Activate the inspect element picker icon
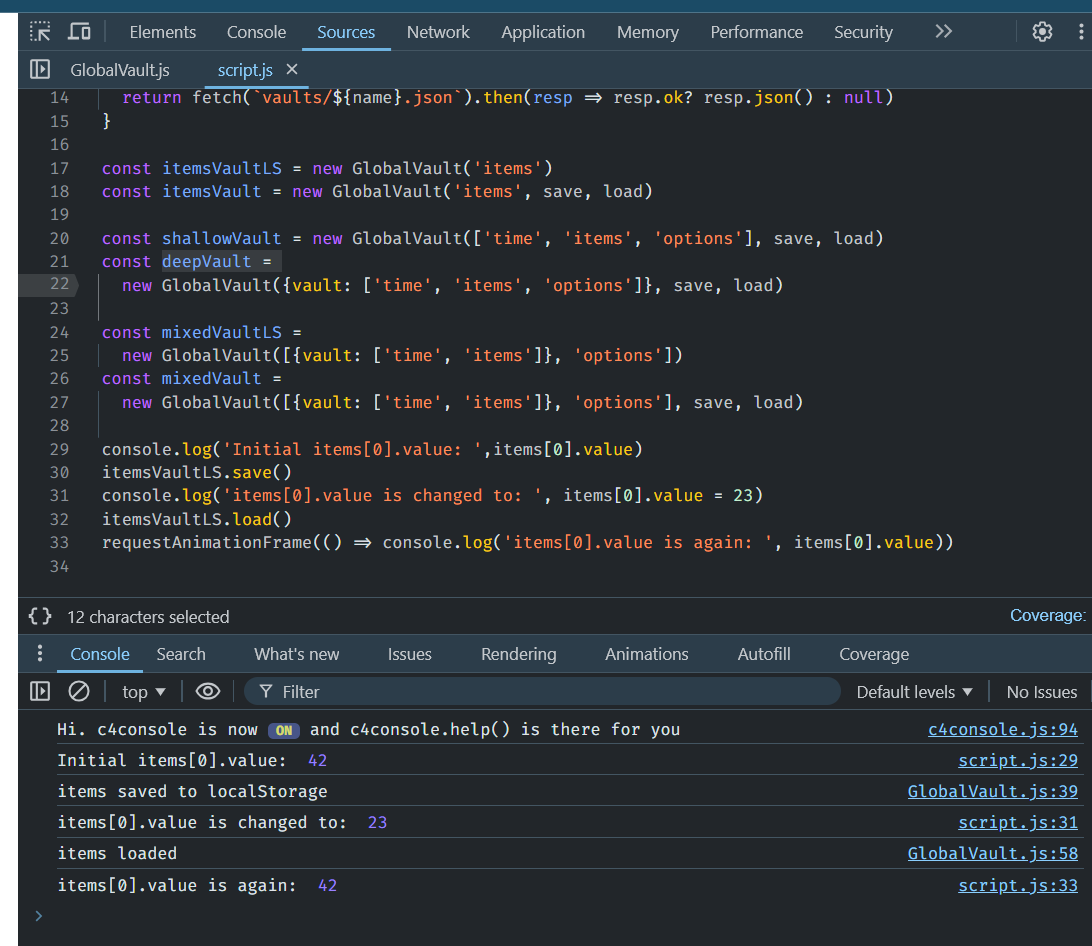This screenshot has width=1092, height=946. [x=40, y=32]
